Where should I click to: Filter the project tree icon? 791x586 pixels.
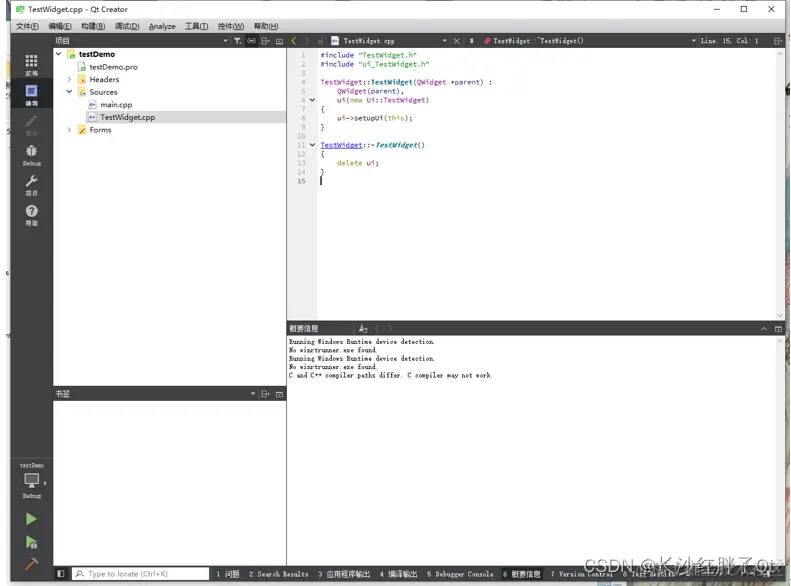coord(237,41)
